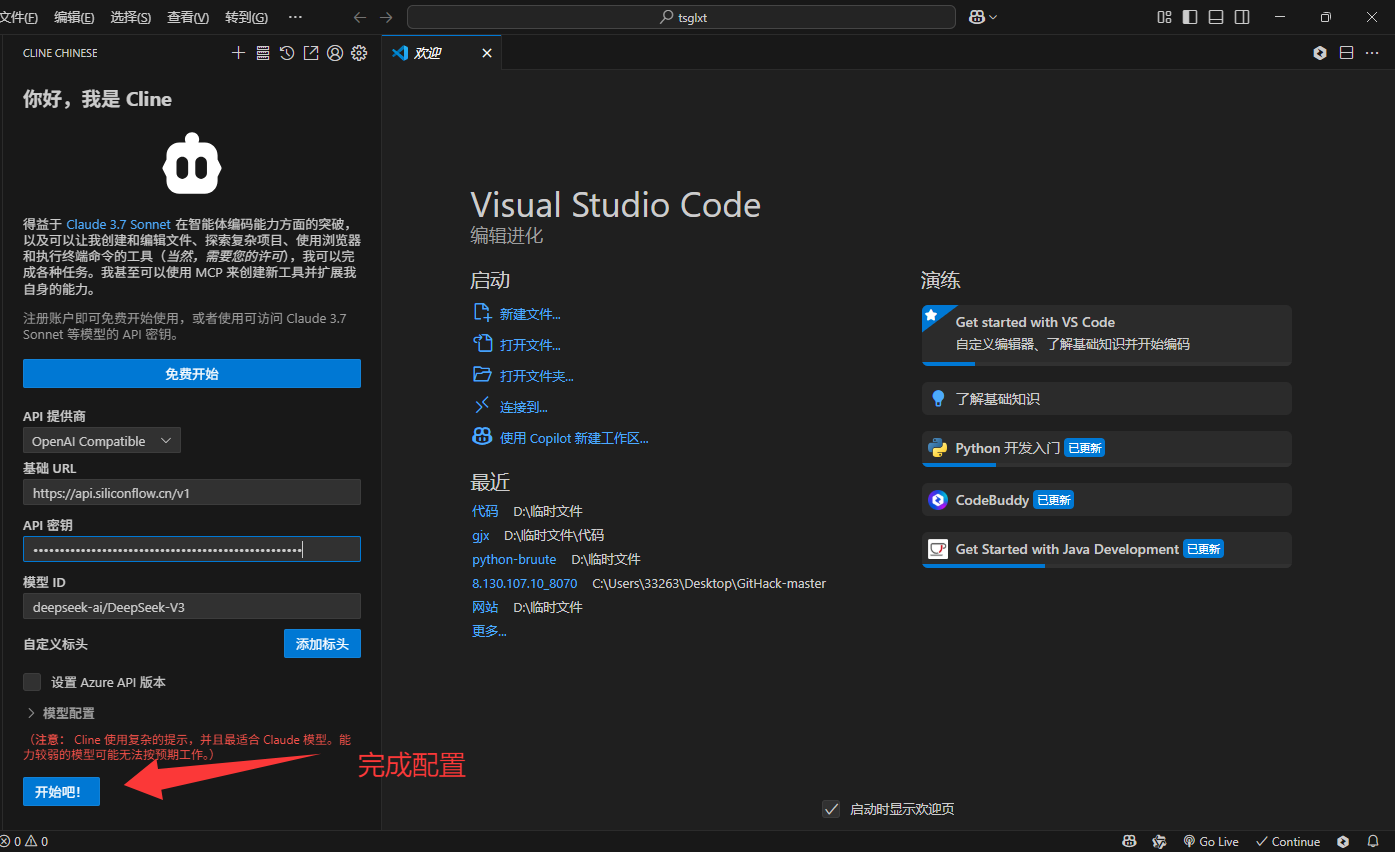The image size is (1395, 852).
Task: Click Go Live in the status bar
Action: (1211, 841)
